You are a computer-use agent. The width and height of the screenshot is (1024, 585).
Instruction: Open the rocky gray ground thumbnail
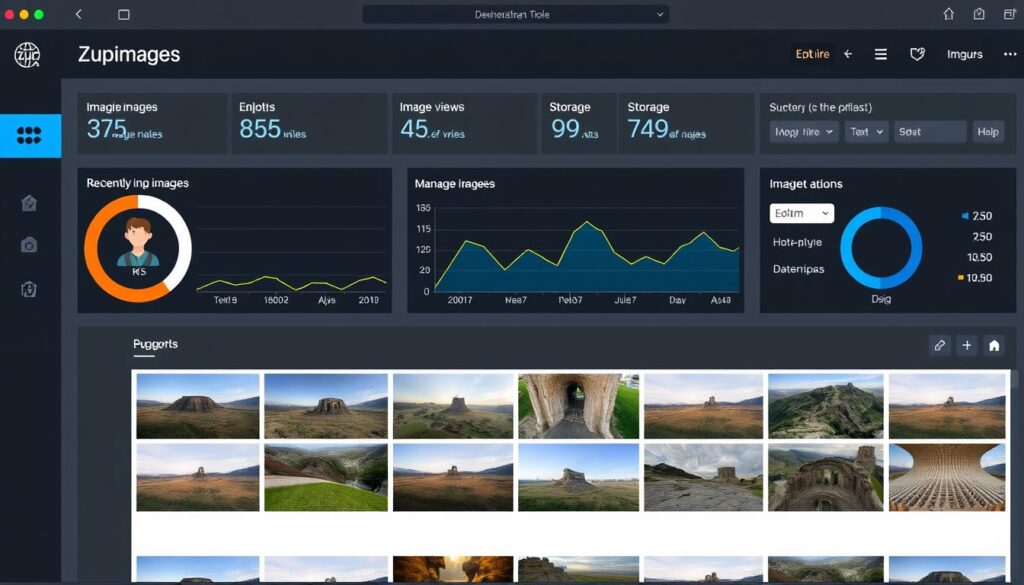[x=703, y=477]
